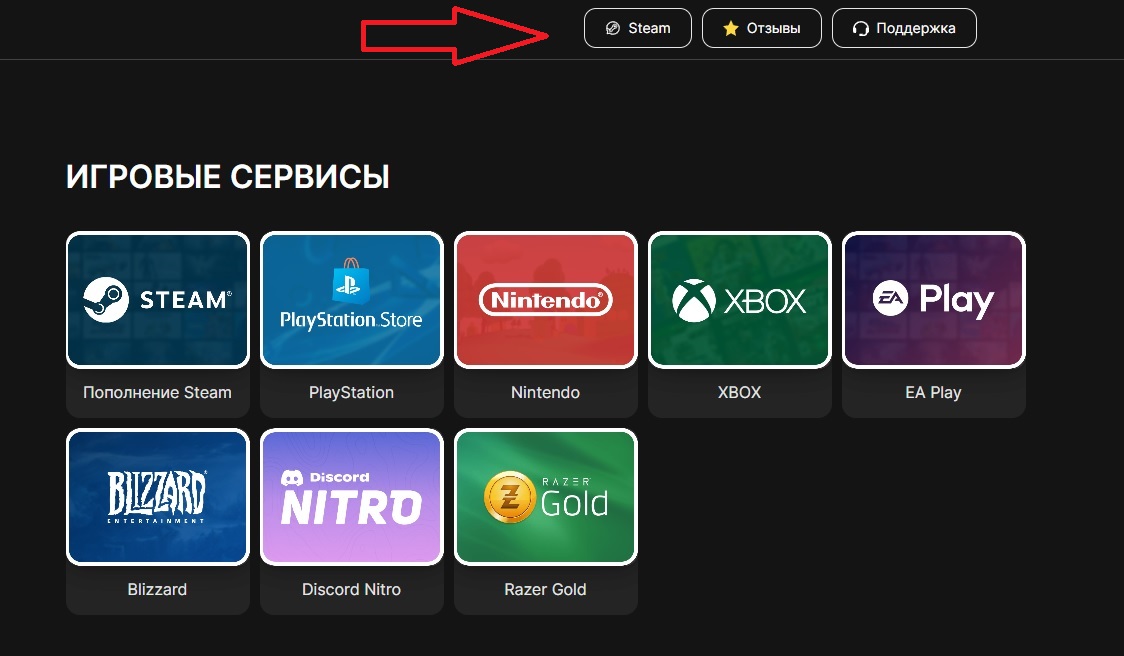Image resolution: width=1124 pixels, height=656 pixels.
Task: Click the PlayStation label under card
Action: (351, 392)
